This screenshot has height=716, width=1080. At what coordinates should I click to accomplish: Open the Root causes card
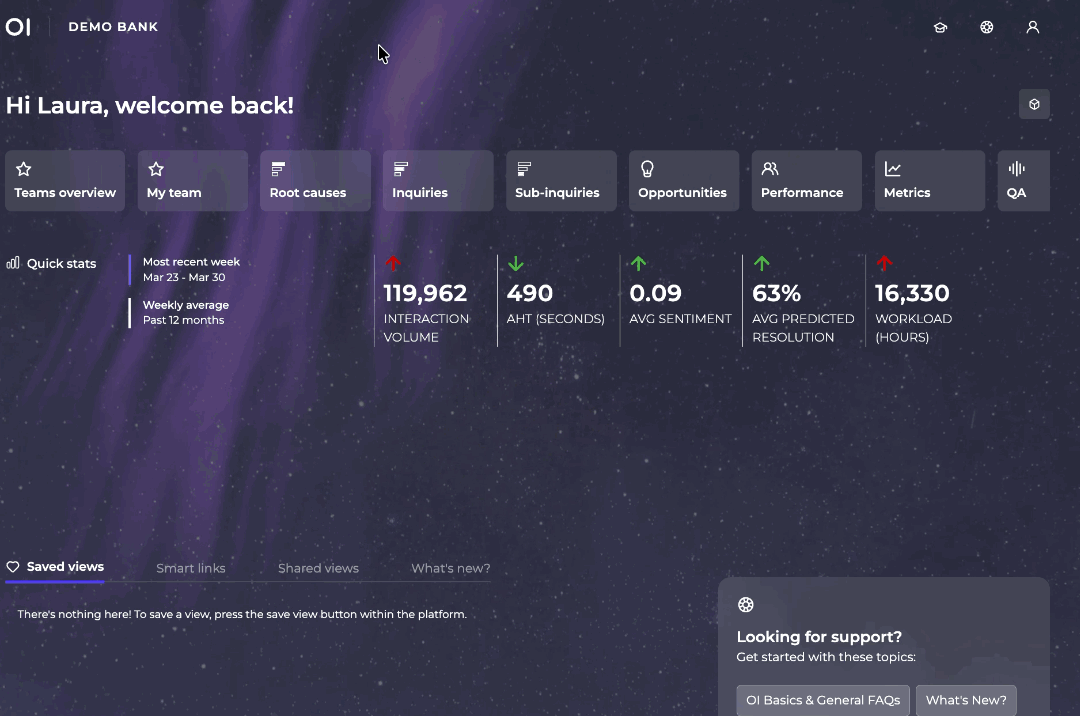[x=315, y=180]
